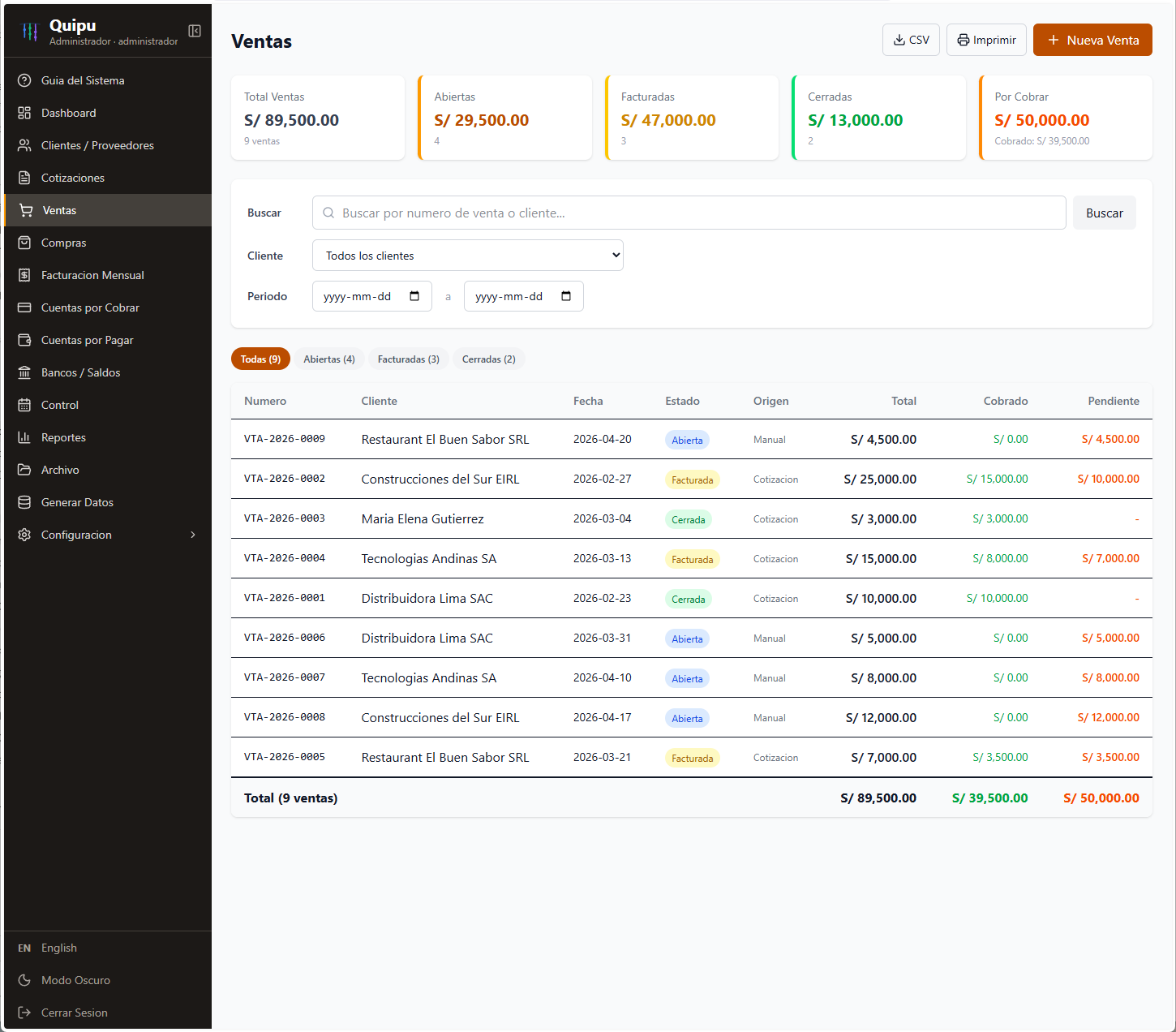Click the Por Cobrar summary card
The image size is (1176, 1032).
[x=1066, y=118]
